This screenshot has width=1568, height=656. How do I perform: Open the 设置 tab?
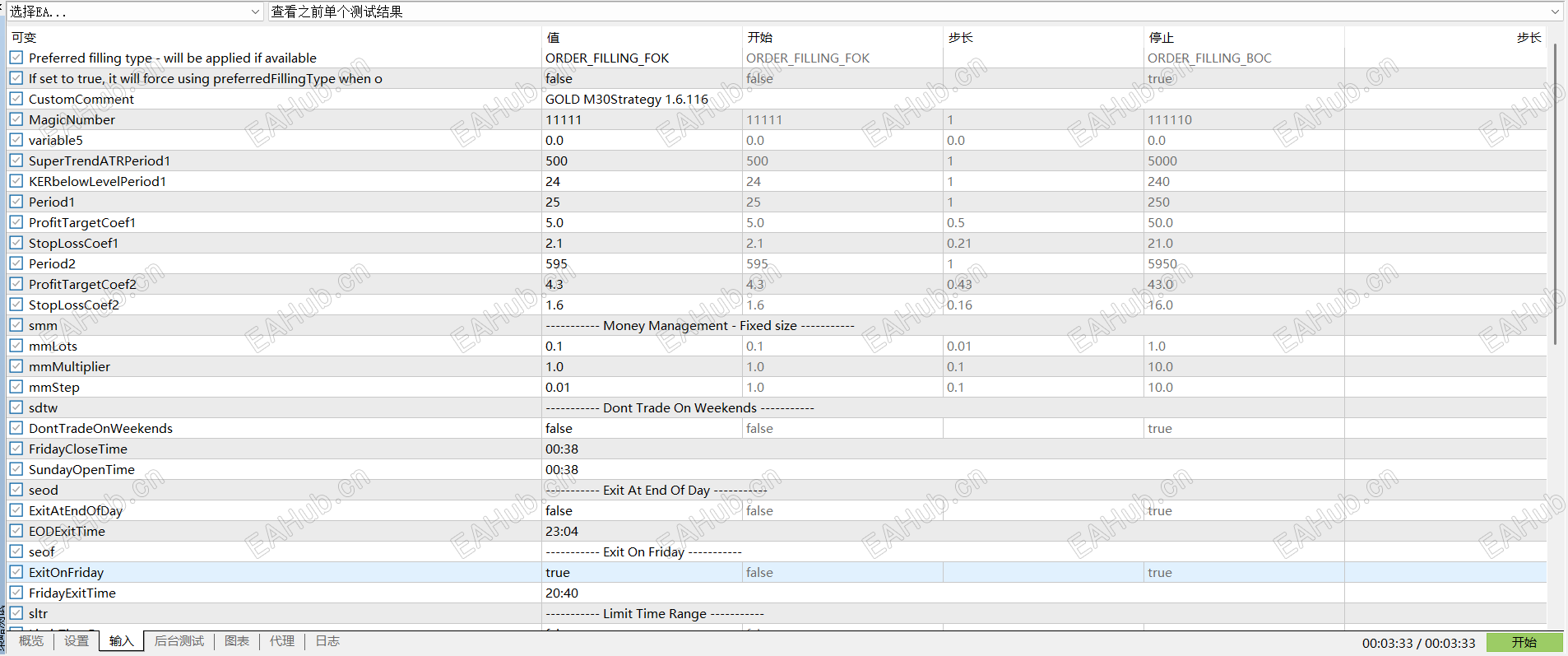click(77, 641)
